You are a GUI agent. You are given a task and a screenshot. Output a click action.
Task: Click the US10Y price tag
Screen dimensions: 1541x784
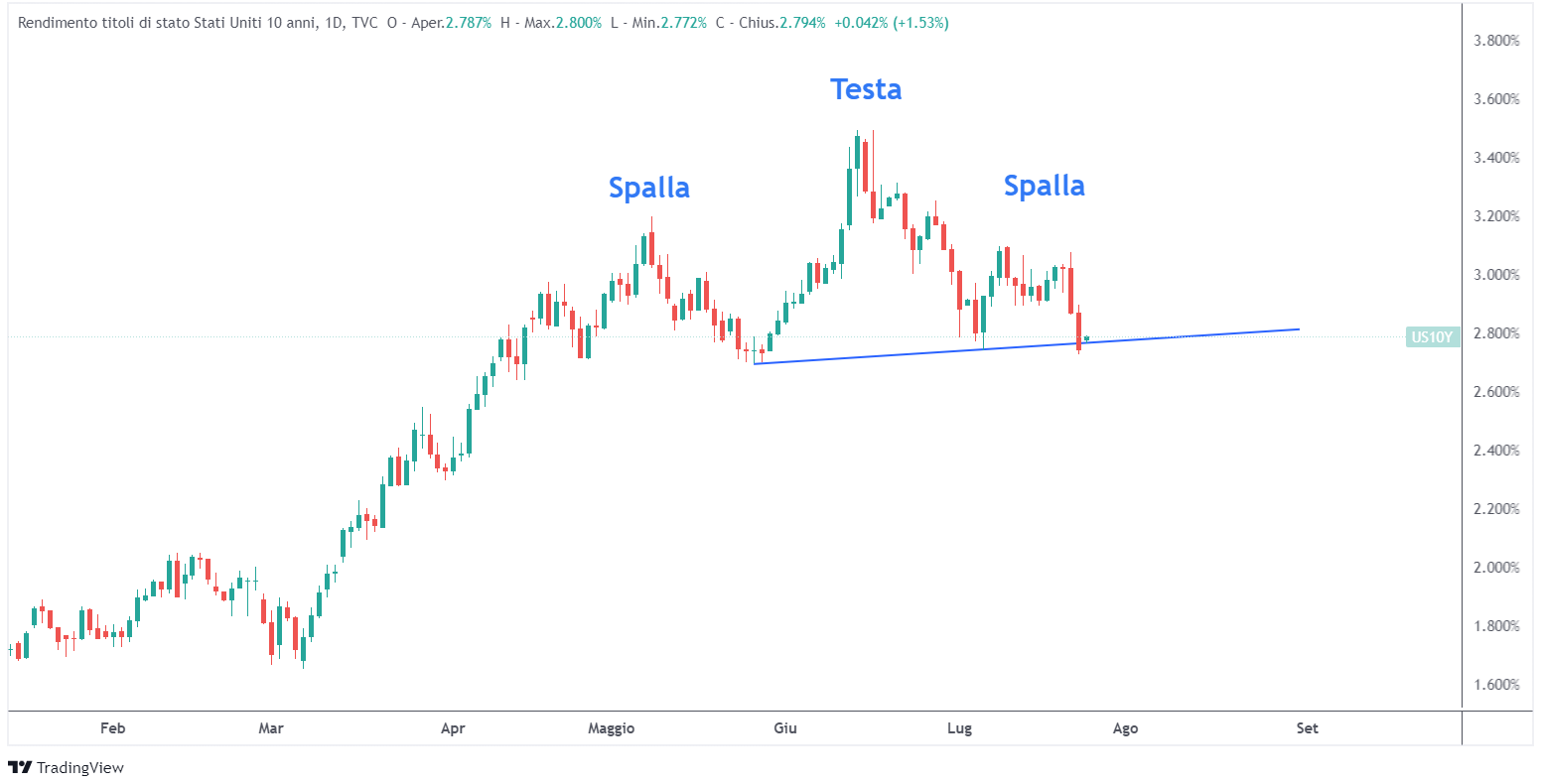coord(1432,337)
